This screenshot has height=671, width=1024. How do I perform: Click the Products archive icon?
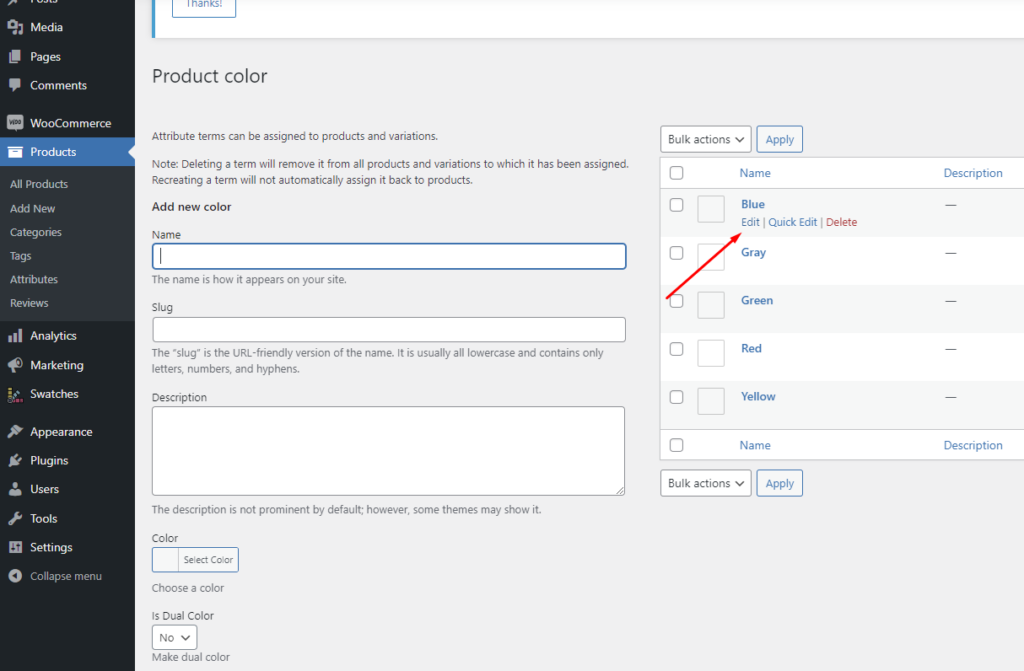coord(15,152)
